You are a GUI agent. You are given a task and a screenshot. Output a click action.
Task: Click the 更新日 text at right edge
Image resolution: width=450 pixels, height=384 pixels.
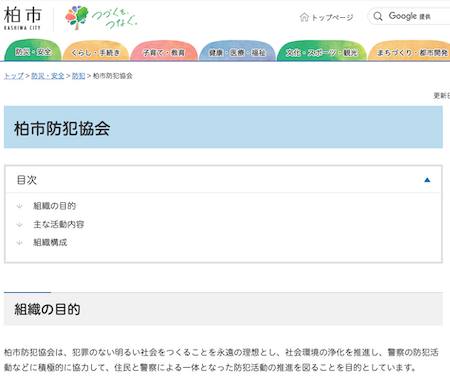[x=442, y=96]
